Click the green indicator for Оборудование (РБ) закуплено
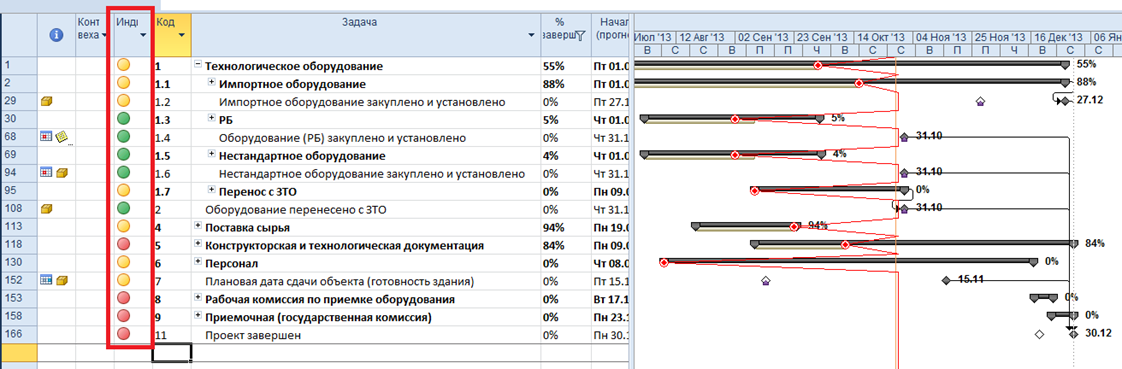Image resolution: width=1122 pixels, height=369 pixels. click(x=123, y=137)
